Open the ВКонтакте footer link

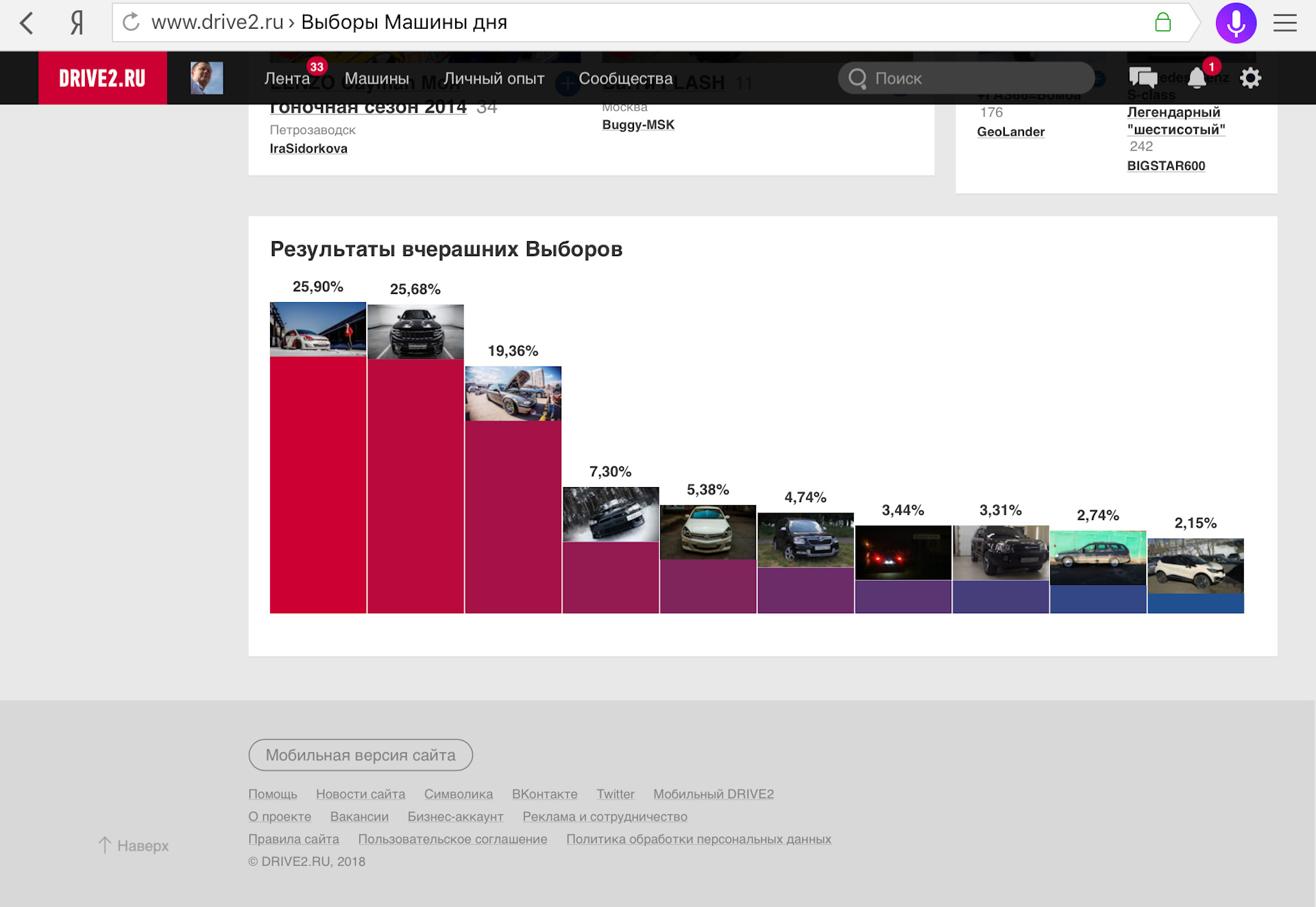point(544,794)
